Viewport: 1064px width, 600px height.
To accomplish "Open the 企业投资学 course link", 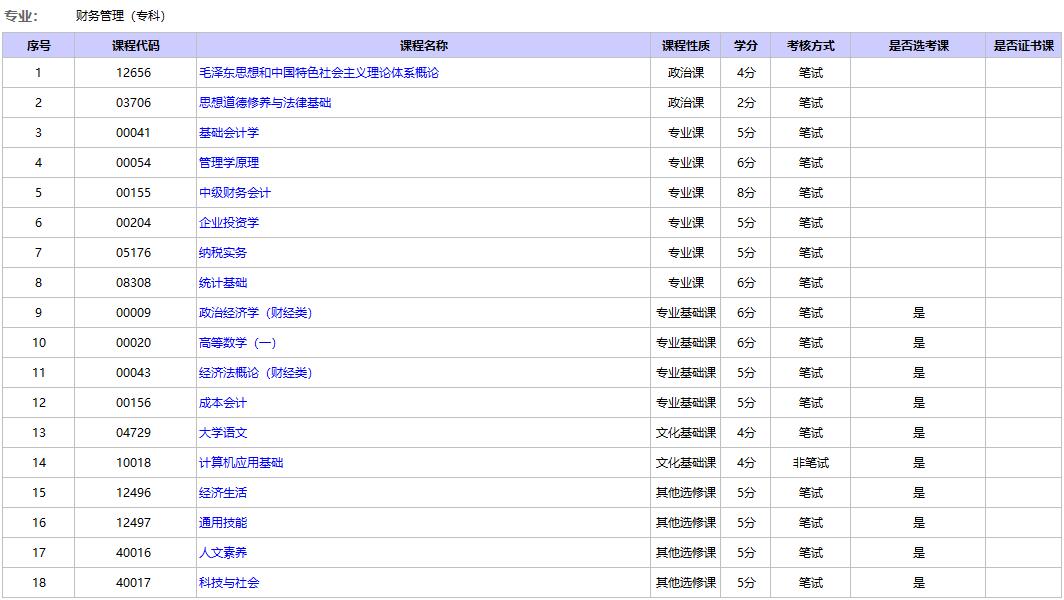I will 229,223.
